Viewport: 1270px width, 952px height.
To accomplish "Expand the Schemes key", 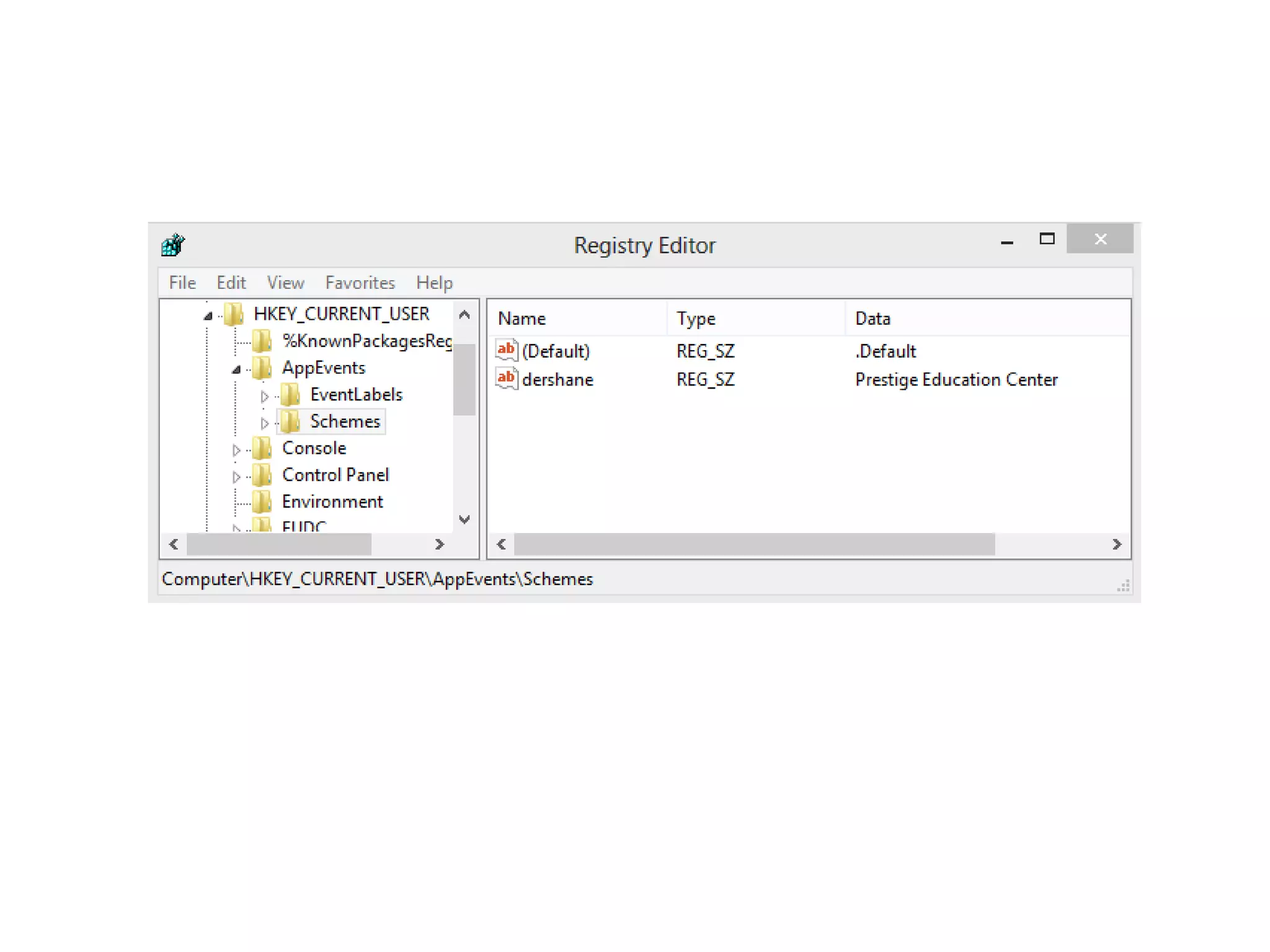I will point(264,423).
